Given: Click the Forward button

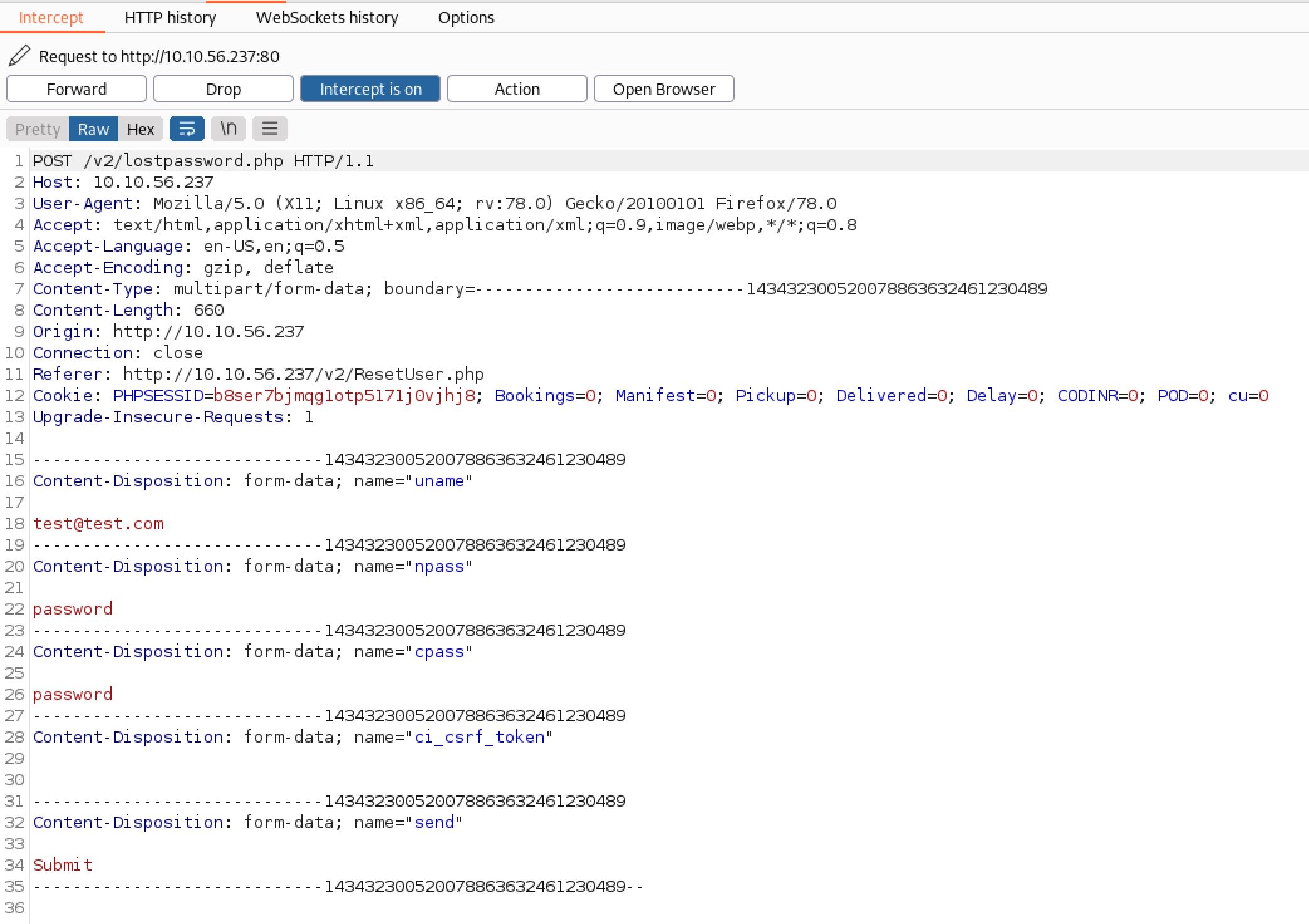Looking at the screenshot, I should click(x=77, y=90).
